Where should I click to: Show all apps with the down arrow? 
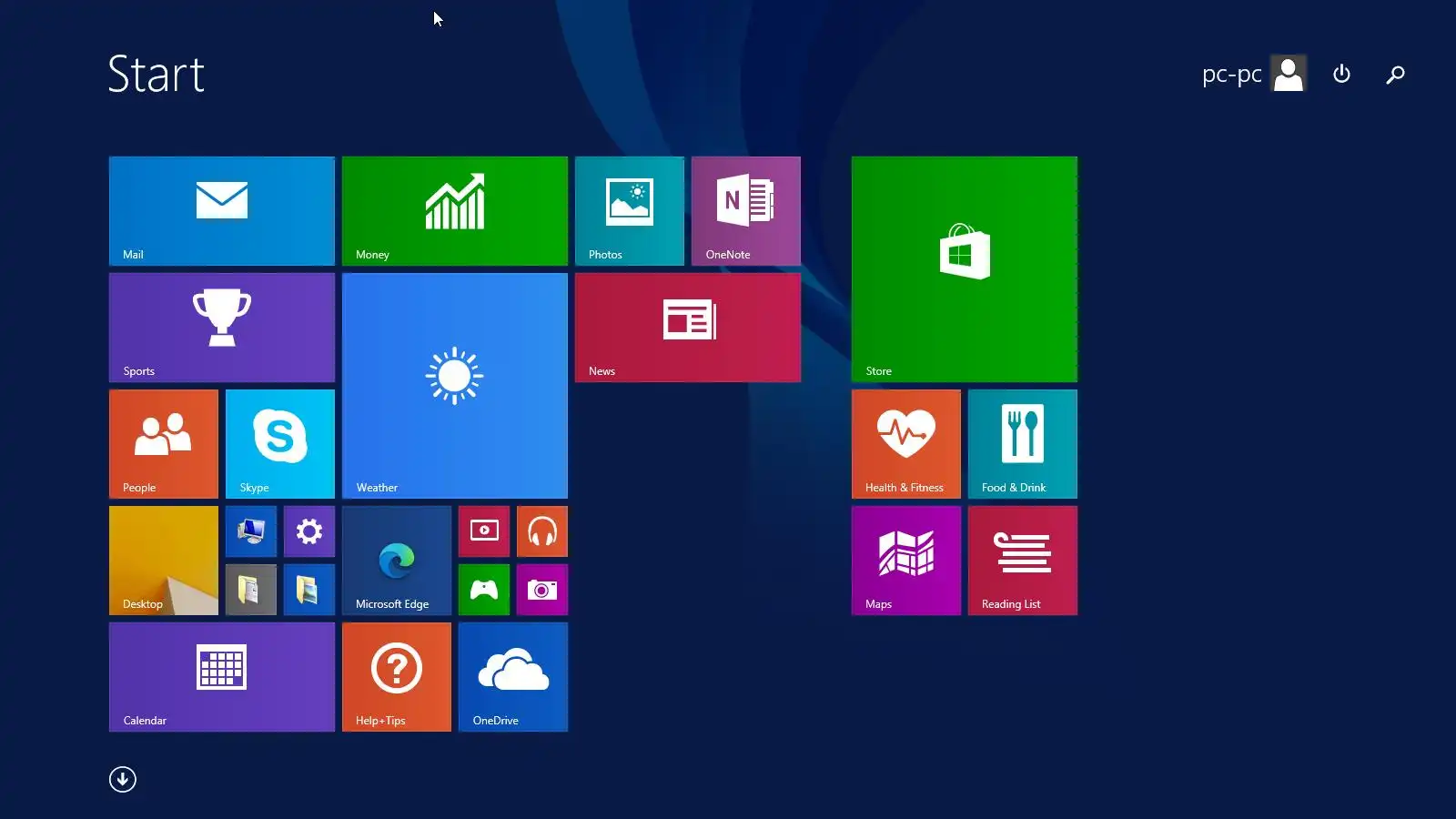point(123,780)
